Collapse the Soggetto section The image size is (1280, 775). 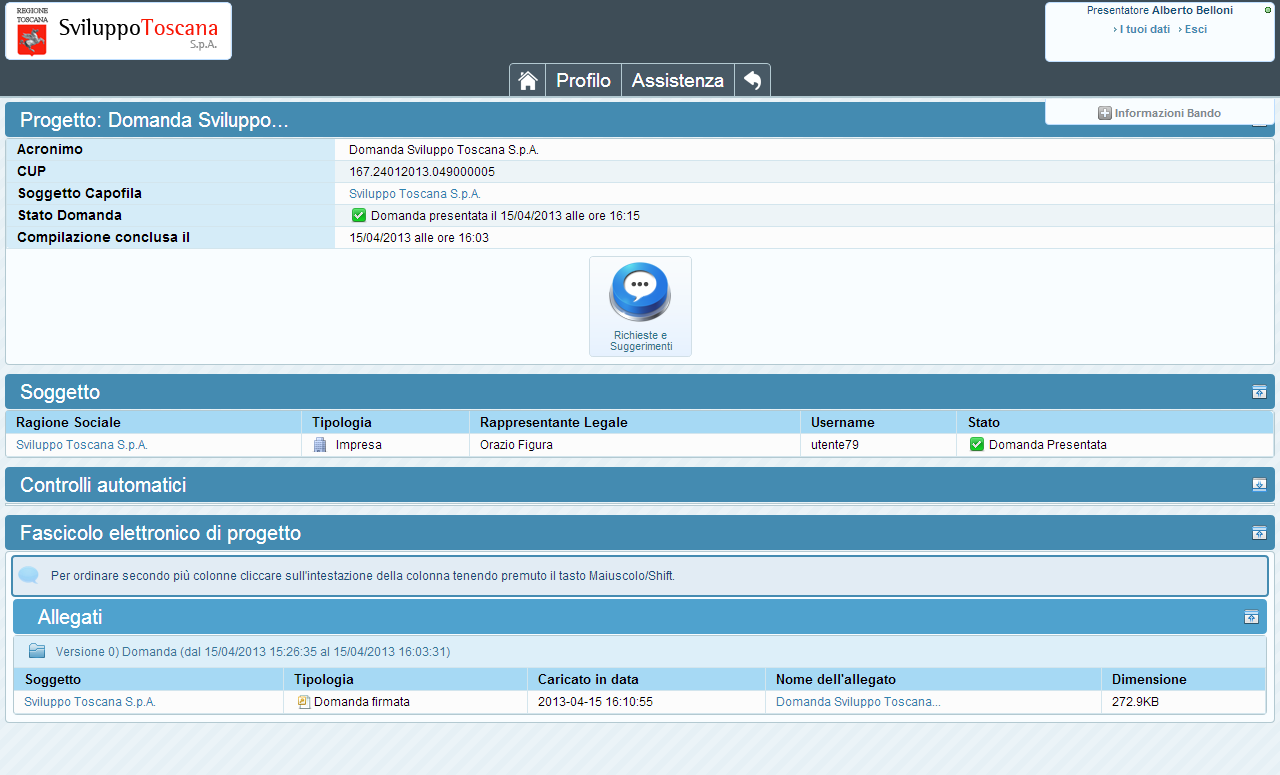pos(1259,392)
